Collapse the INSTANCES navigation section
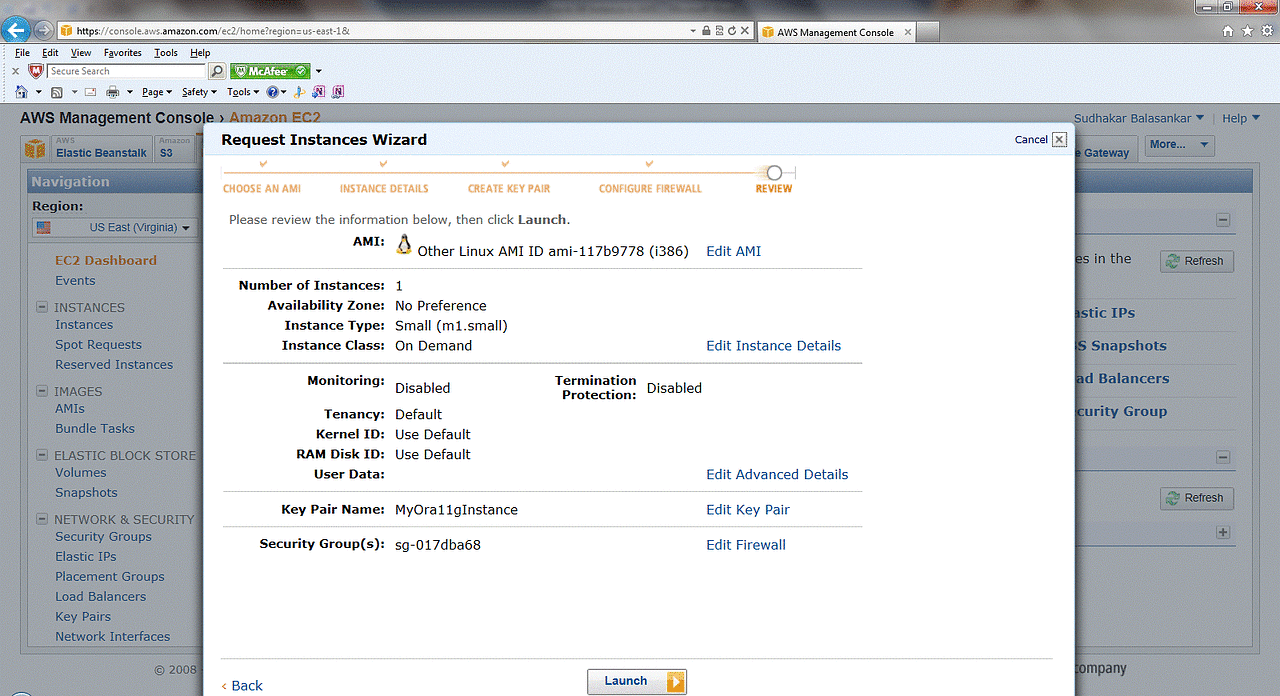 [42, 307]
